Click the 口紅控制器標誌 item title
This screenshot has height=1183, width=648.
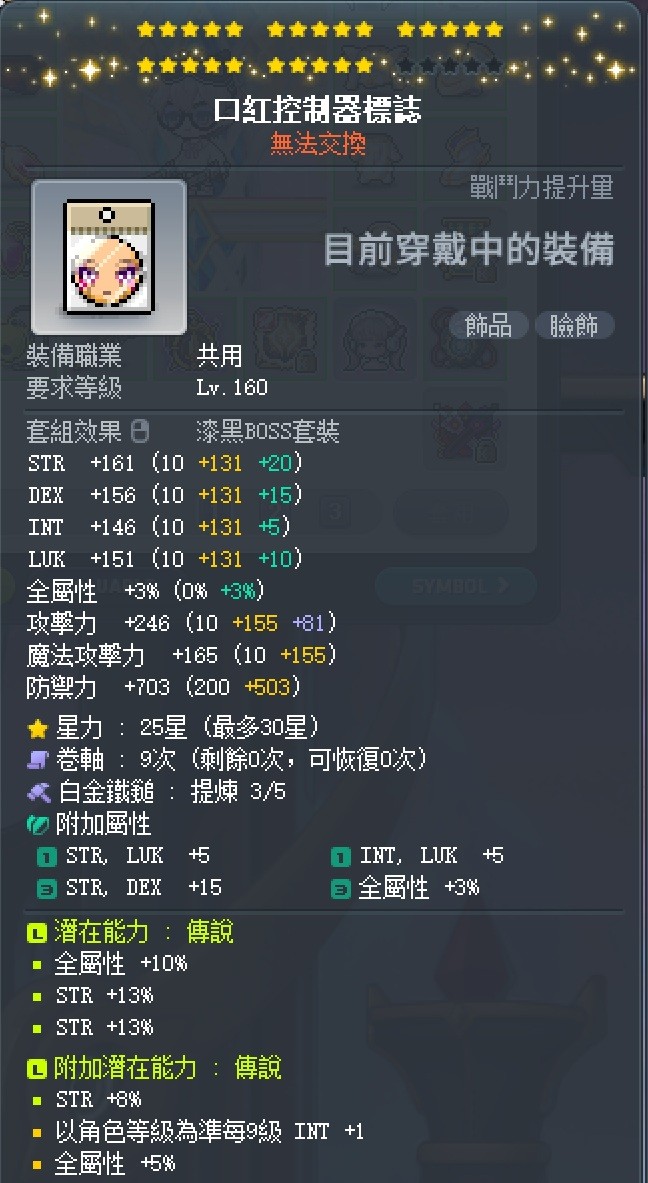click(x=317, y=110)
